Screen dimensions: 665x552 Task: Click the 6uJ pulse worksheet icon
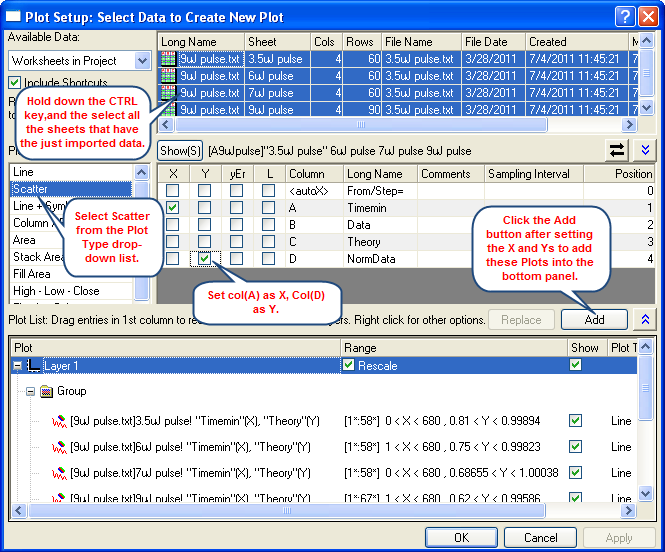168,76
